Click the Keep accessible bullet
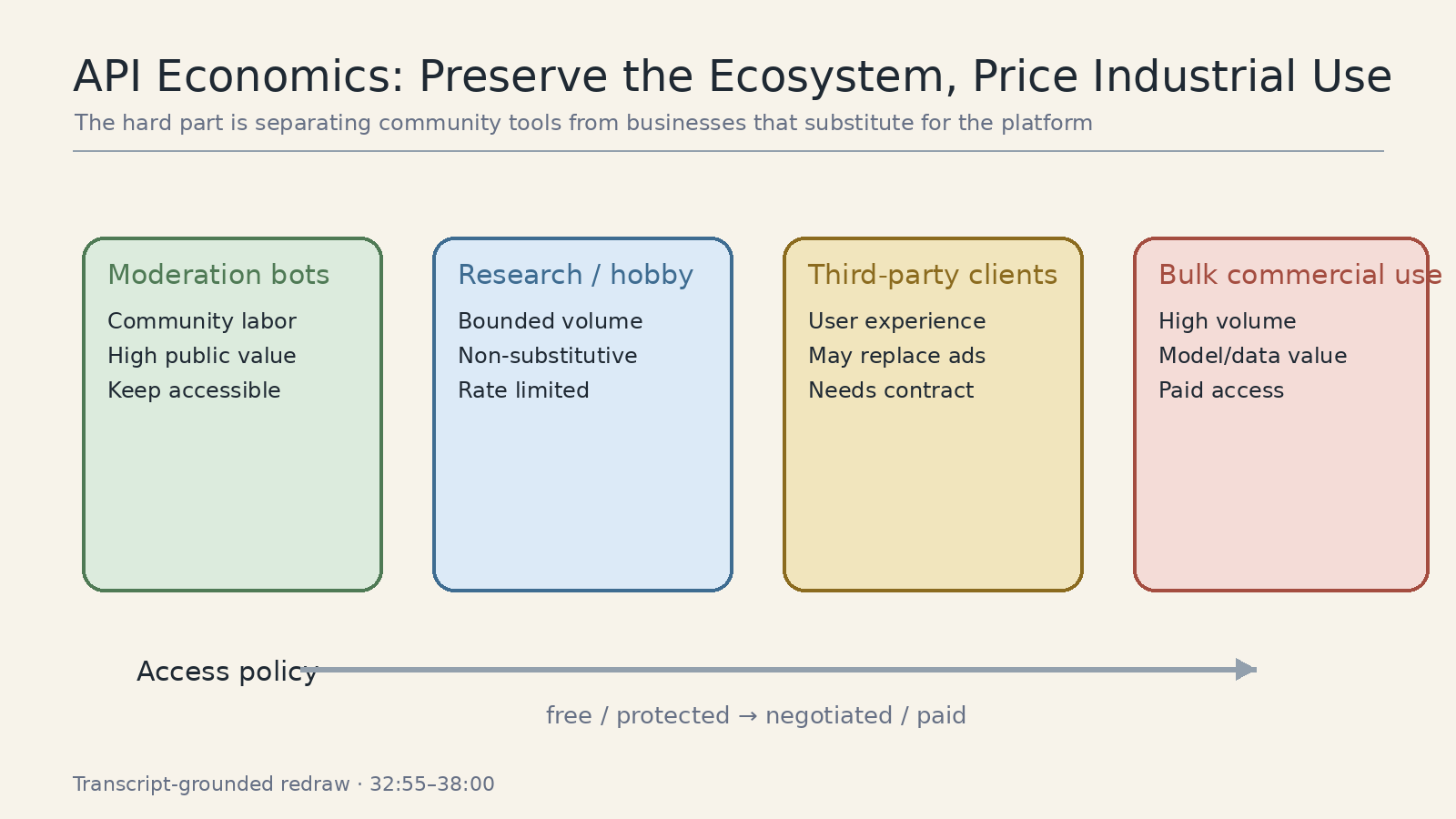 [x=194, y=390]
